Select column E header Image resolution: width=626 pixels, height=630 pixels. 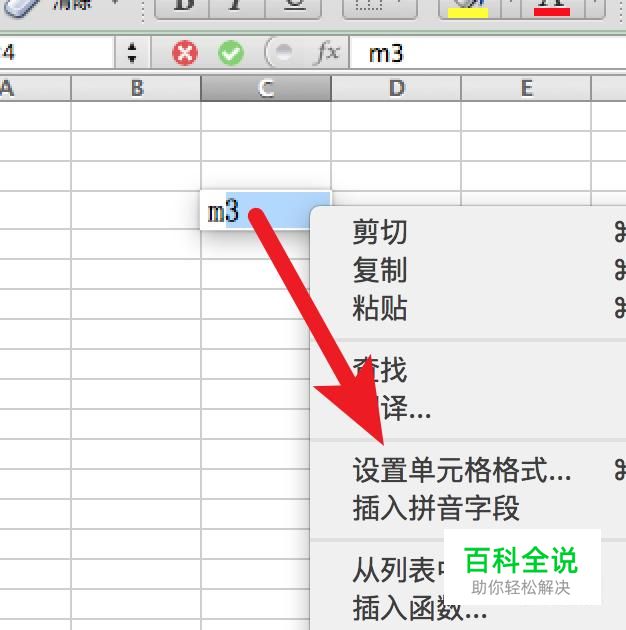tap(526, 88)
